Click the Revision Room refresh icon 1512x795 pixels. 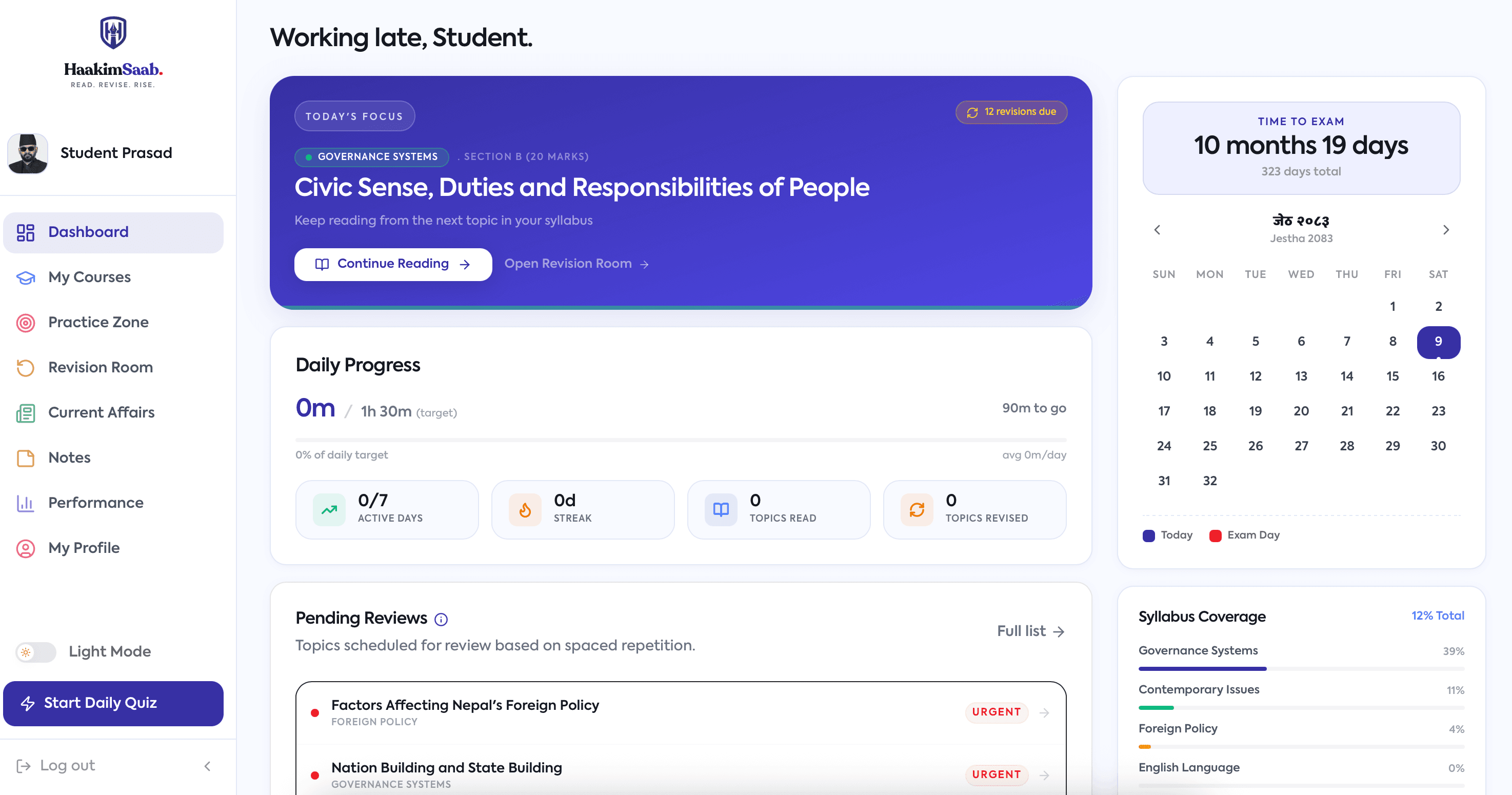pyautogui.click(x=25, y=368)
